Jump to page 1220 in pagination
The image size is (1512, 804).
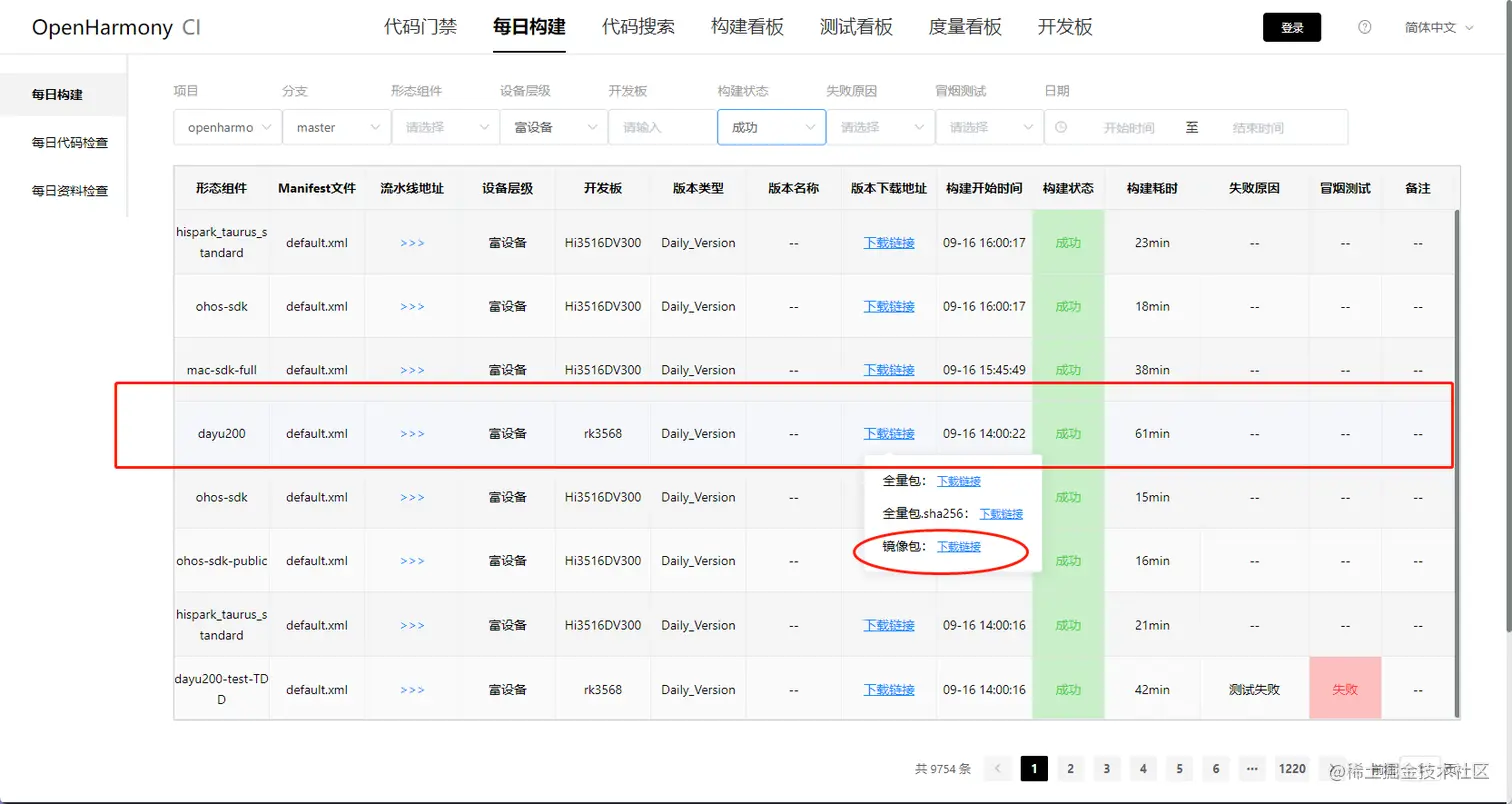(x=1292, y=768)
